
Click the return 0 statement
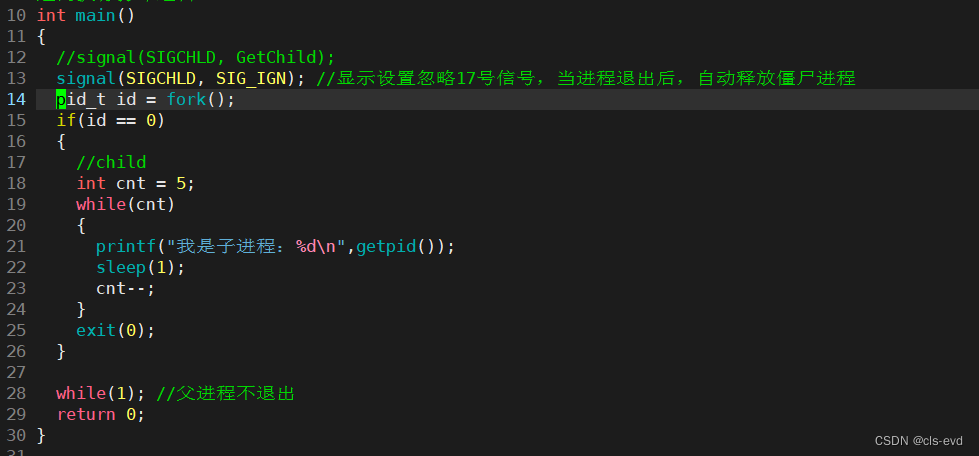point(101,414)
